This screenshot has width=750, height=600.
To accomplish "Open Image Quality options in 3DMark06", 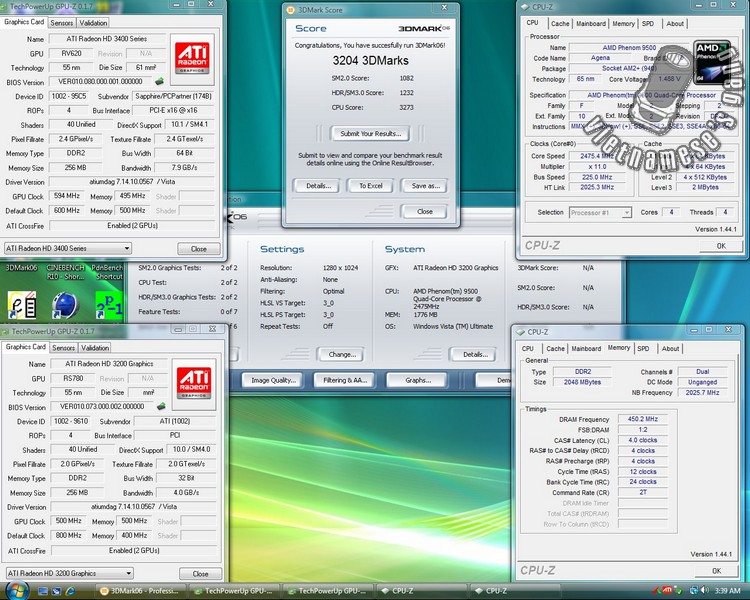I will tap(273, 380).
